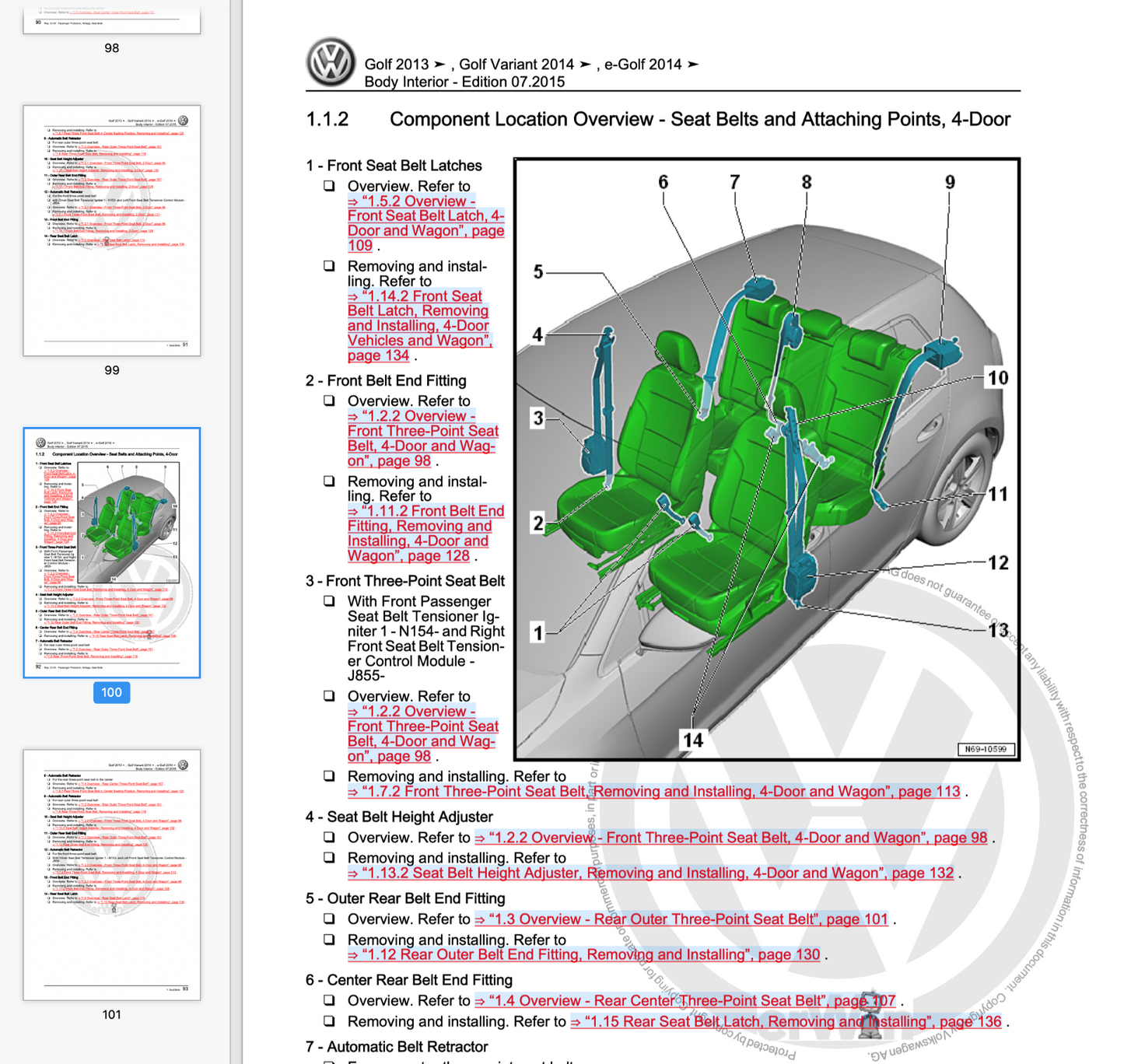Select the page 99 thumbnail in the sidebar
Viewport: 1124px width, 1064px height.
tap(112, 231)
